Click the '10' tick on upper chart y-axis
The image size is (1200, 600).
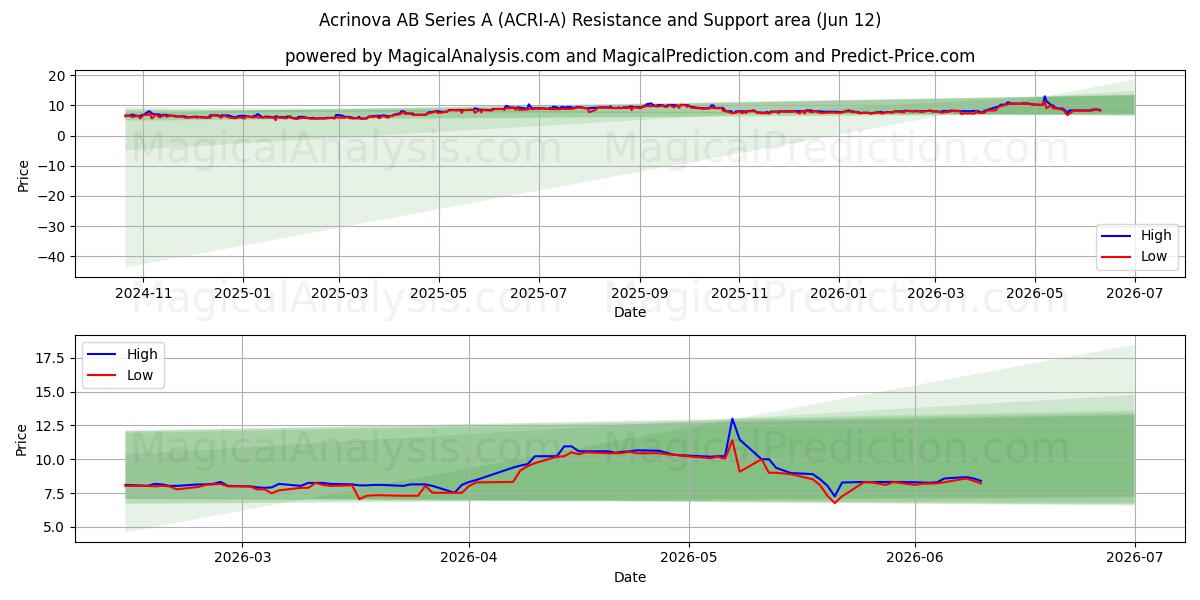pyautogui.click(x=58, y=106)
